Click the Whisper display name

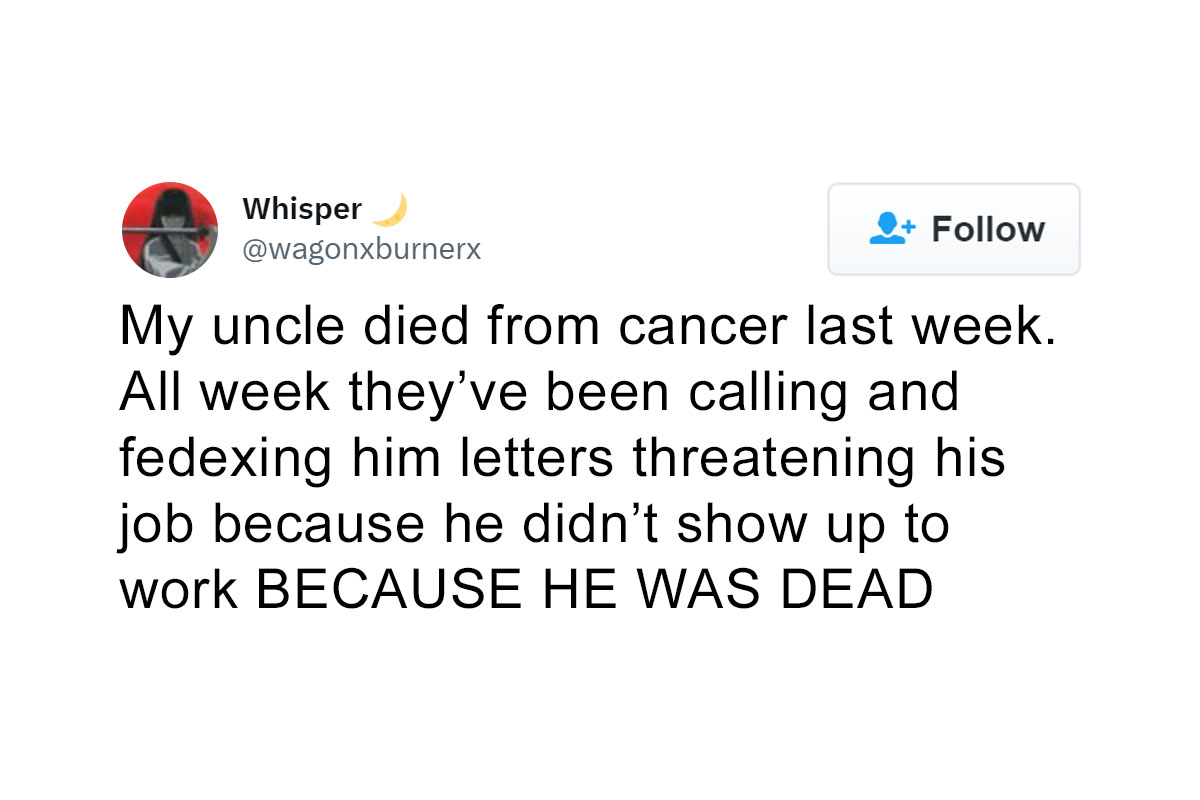pyautogui.click(x=303, y=208)
